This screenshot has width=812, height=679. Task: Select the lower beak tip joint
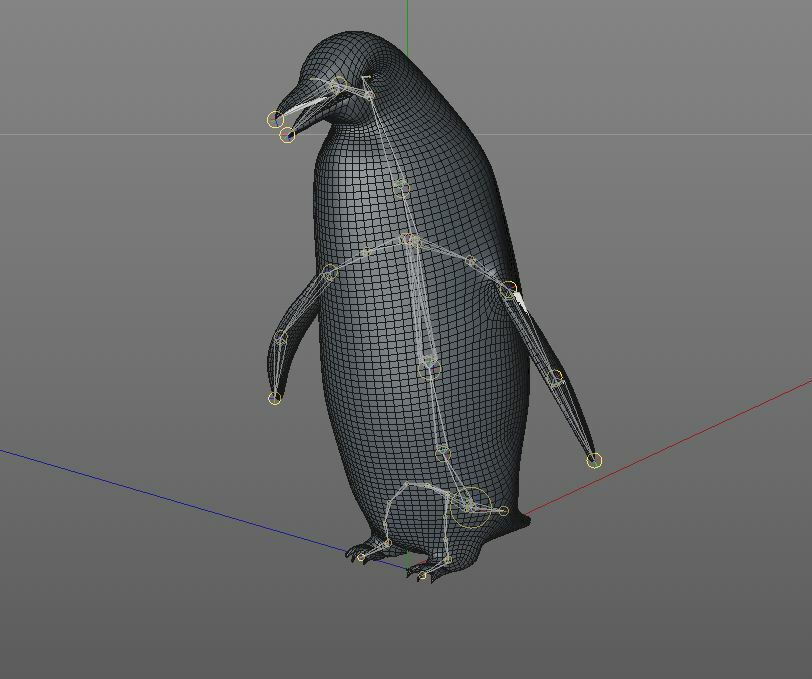pos(287,136)
